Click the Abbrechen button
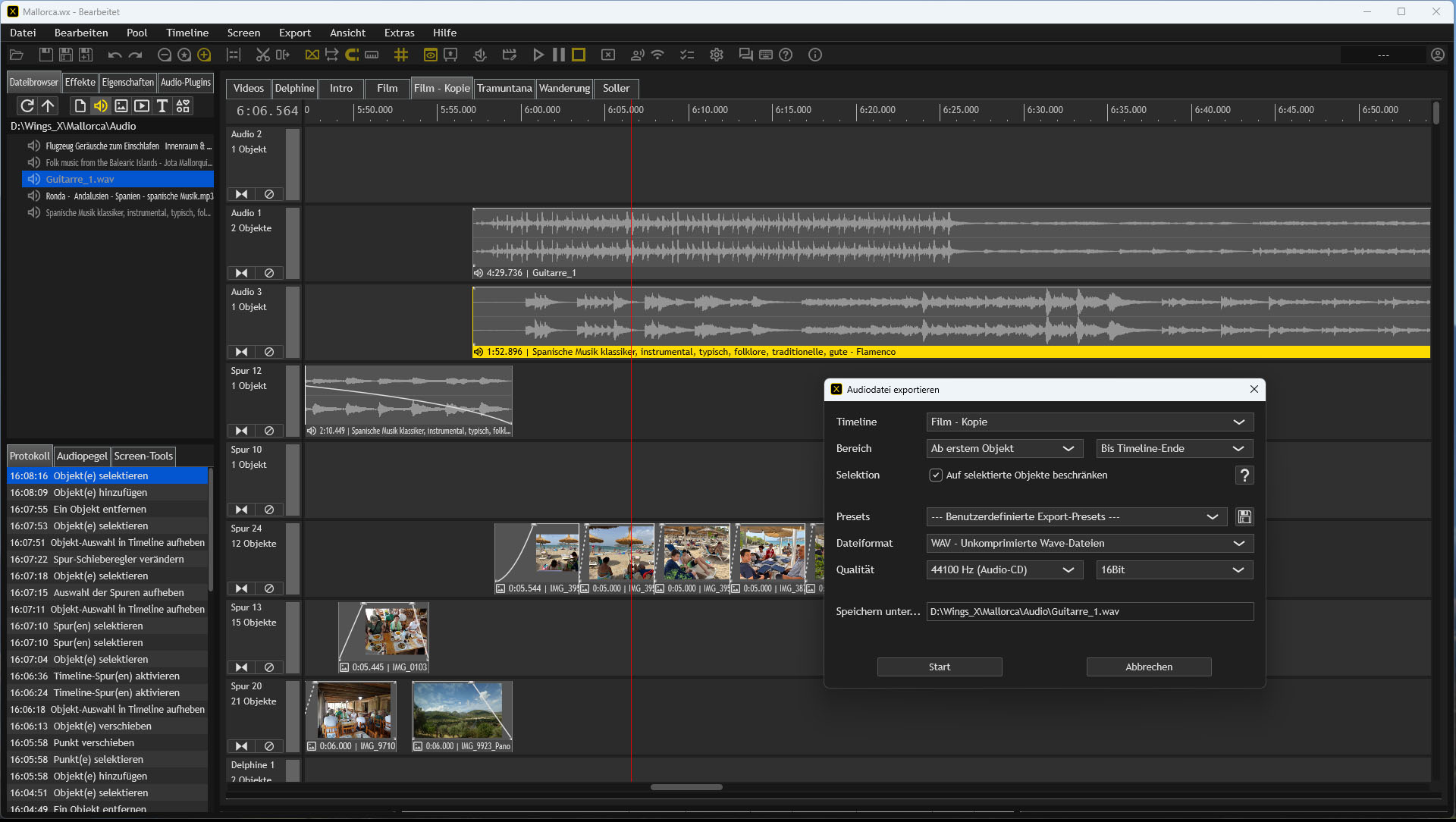 (x=1148, y=667)
